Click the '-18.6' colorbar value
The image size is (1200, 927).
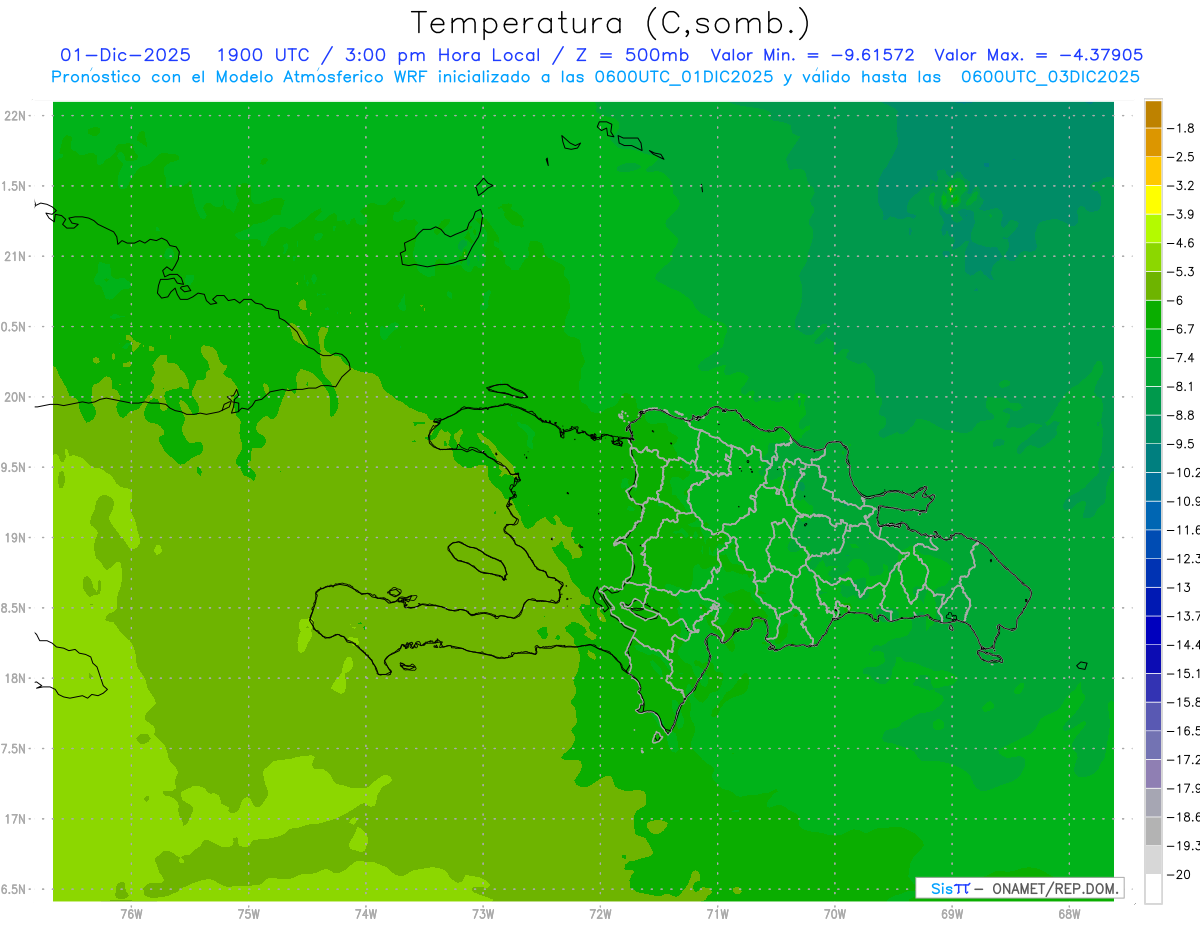1183,817
